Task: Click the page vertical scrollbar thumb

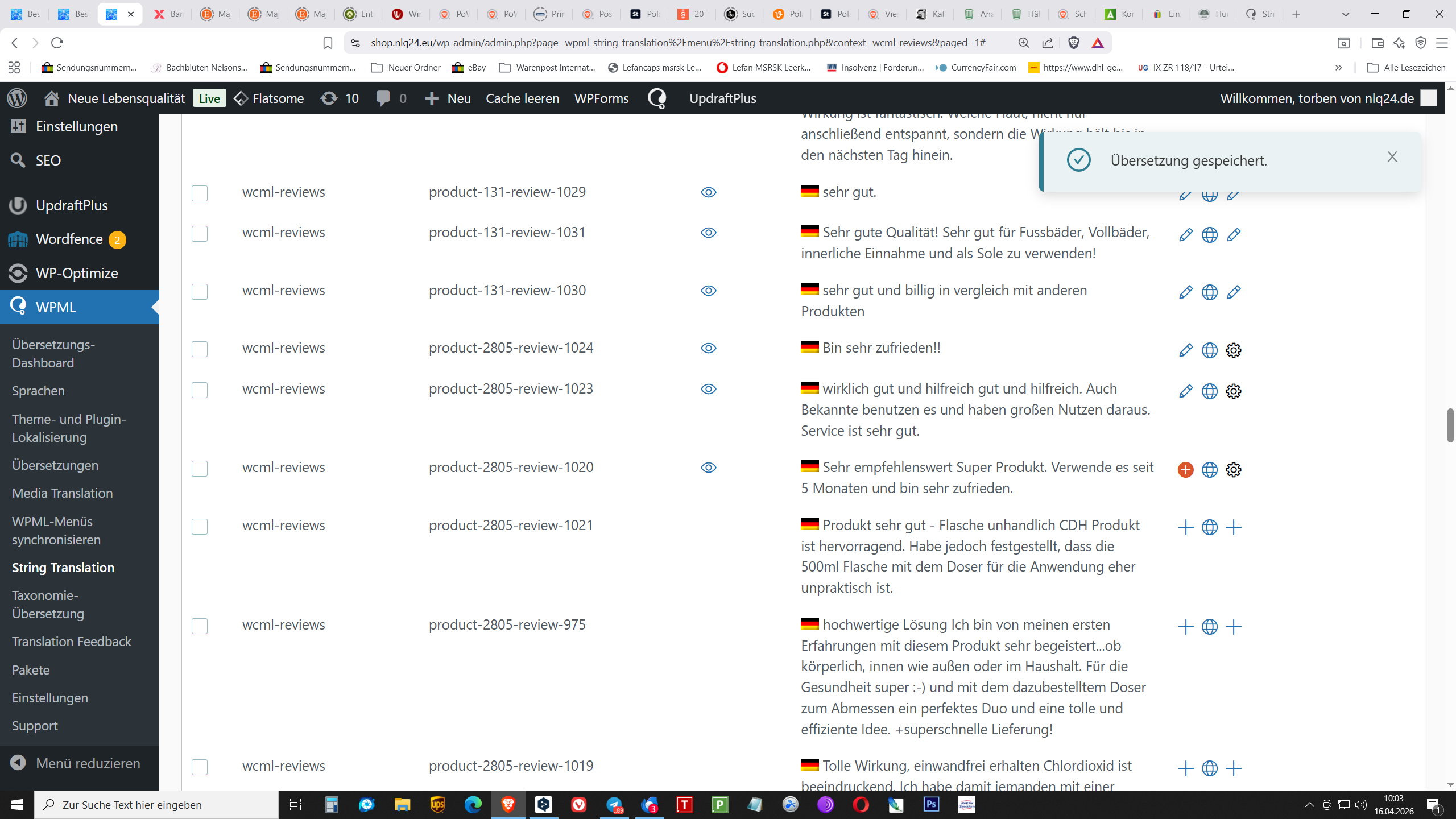Action: [1450, 425]
